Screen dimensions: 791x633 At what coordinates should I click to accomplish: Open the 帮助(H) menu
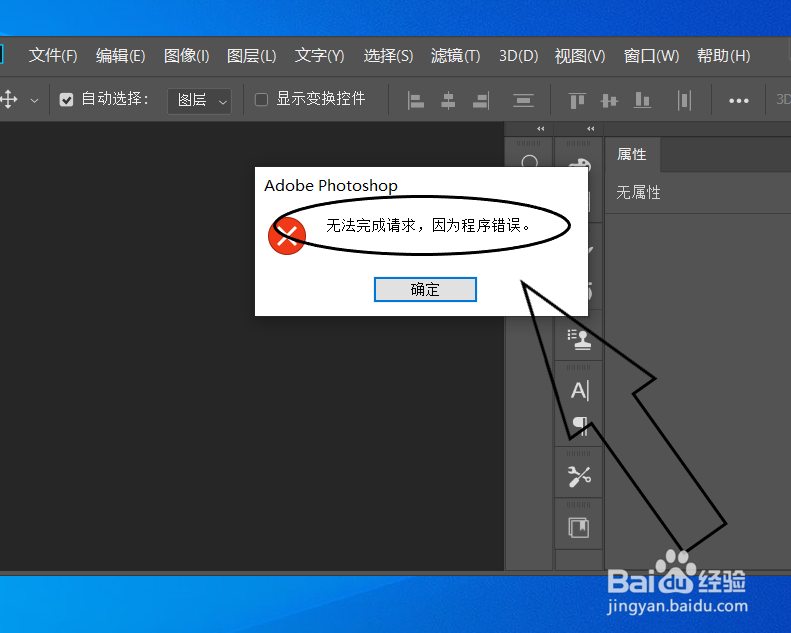(723, 55)
